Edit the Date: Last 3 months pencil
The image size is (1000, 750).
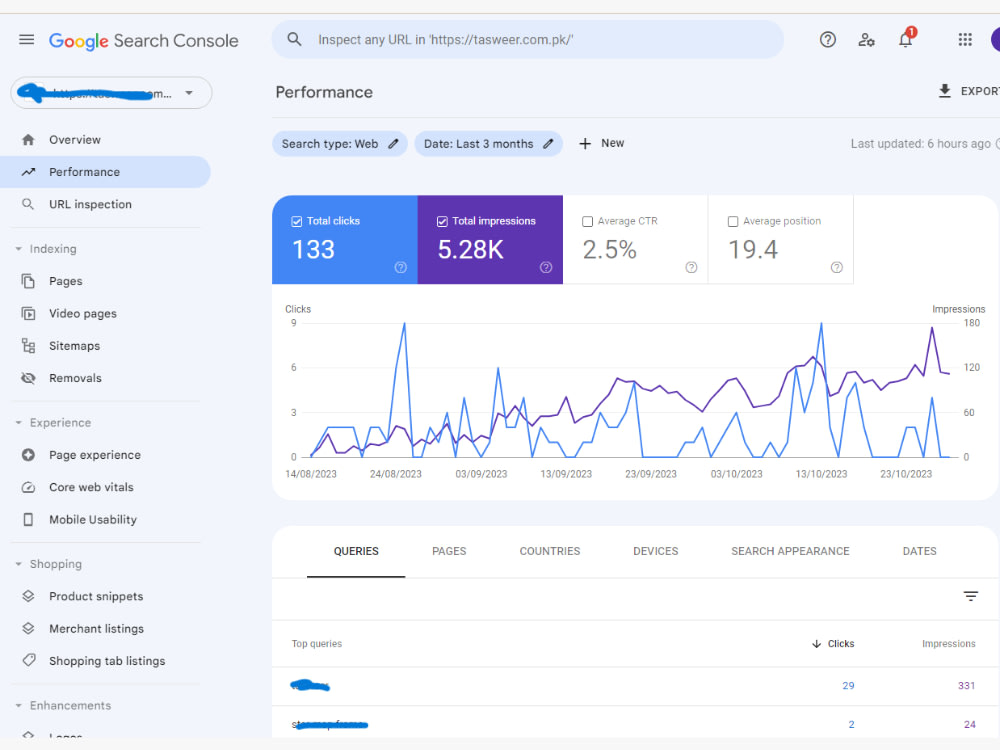548,144
